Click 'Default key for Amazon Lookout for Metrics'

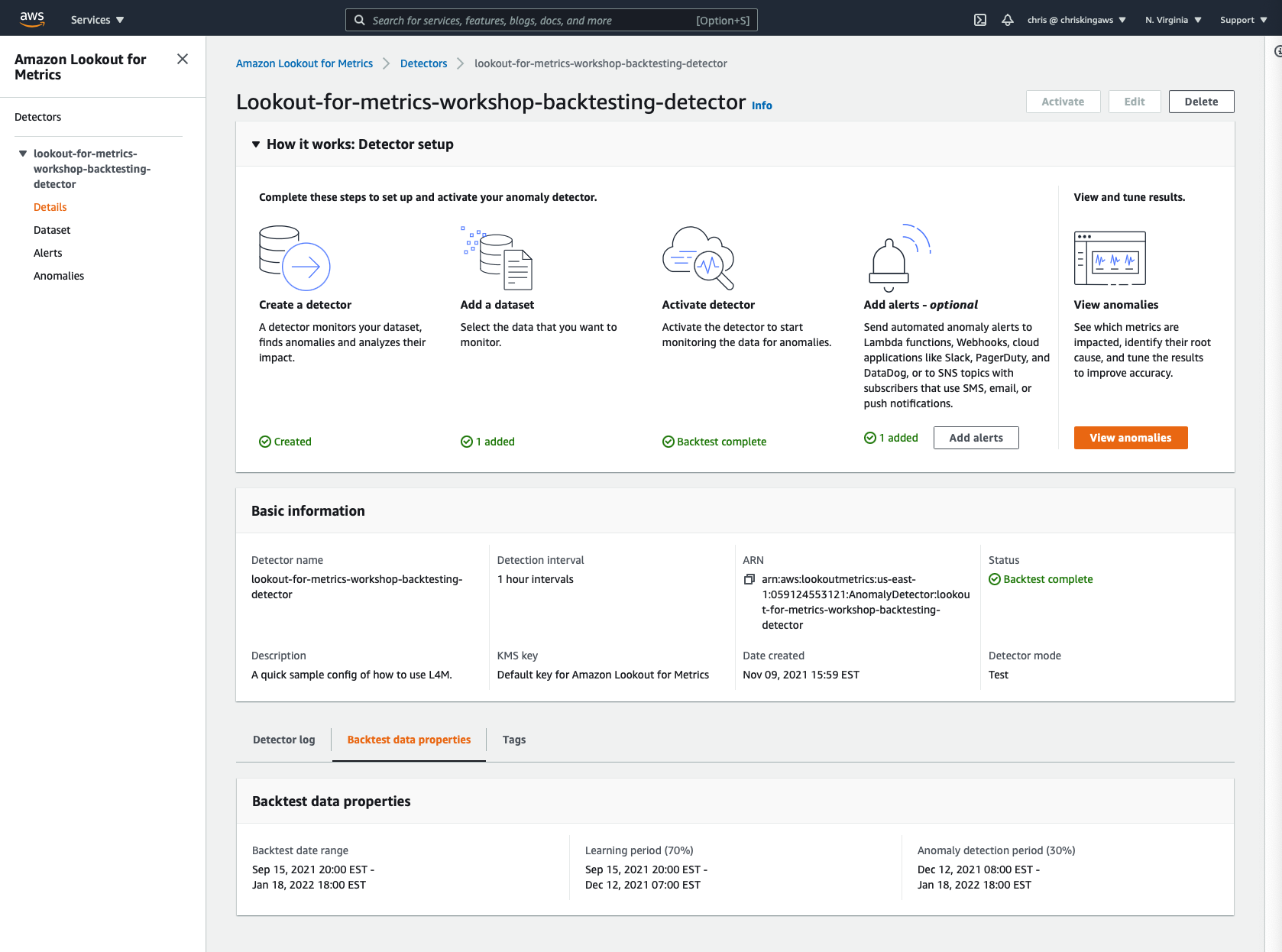pyautogui.click(x=603, y=675)
